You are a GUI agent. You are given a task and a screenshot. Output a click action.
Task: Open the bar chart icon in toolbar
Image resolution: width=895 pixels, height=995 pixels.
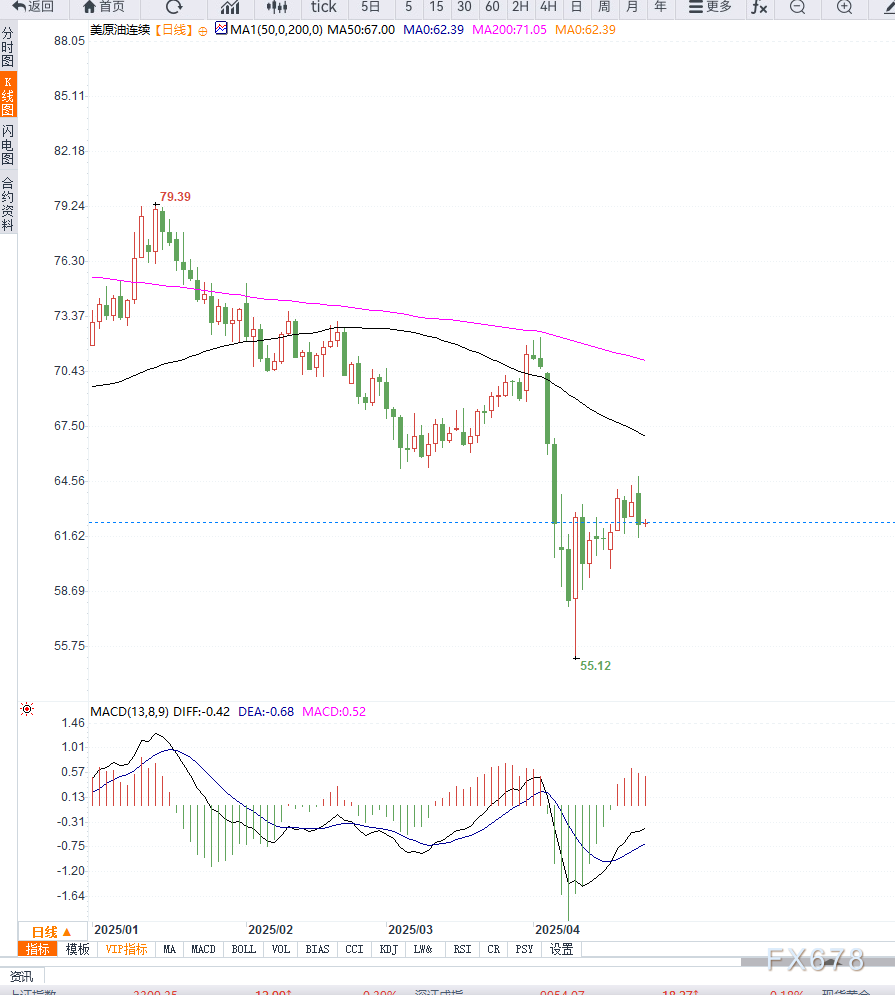click(x=230, y=7)
